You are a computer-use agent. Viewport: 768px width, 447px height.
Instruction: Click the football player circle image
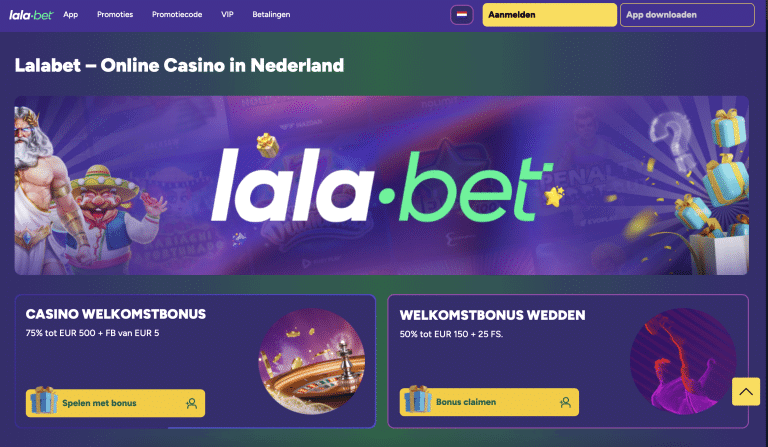683,361
